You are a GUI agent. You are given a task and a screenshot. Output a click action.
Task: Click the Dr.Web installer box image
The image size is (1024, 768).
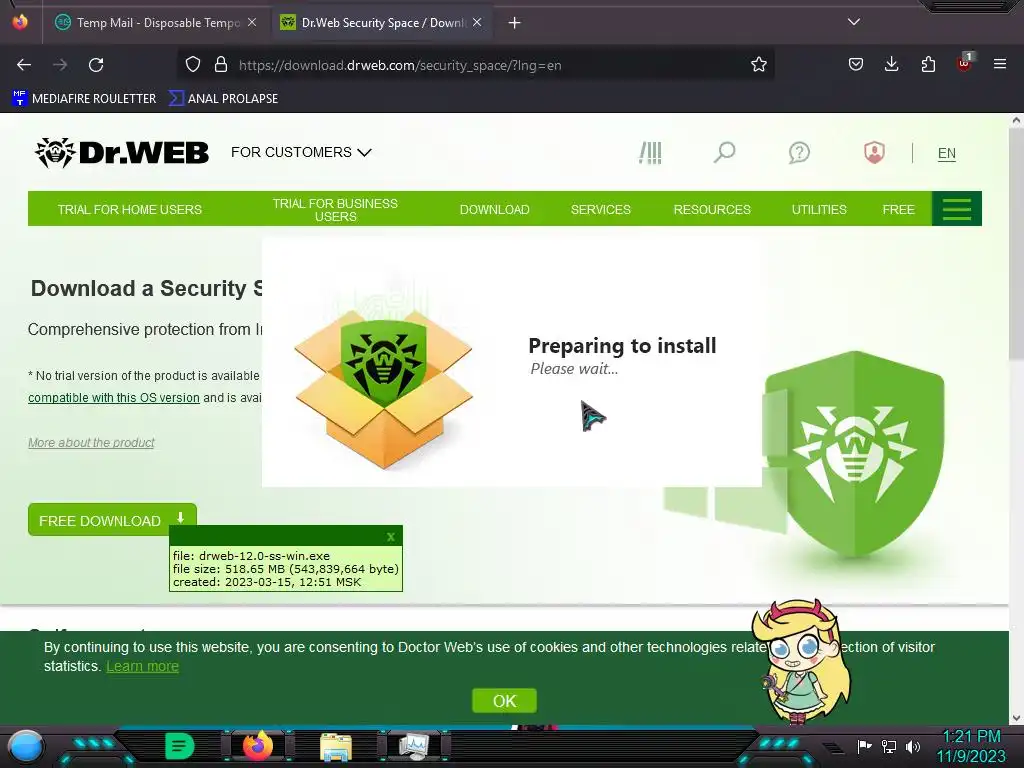click(x=384, y=389)
